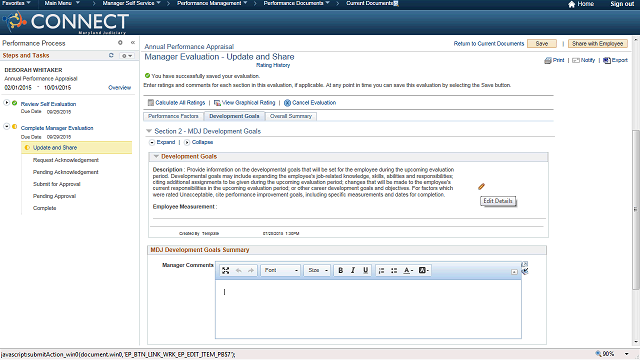The width and height of the screenshot is (640, 360).
Task: Click the Export icon
Action: click(x=607, y=60)
